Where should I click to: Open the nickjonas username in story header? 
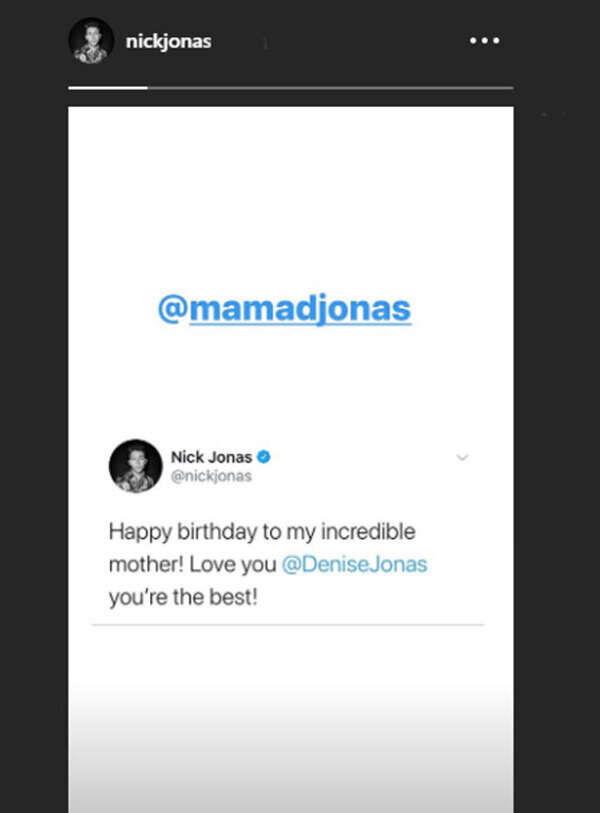[x=168, y=42]
